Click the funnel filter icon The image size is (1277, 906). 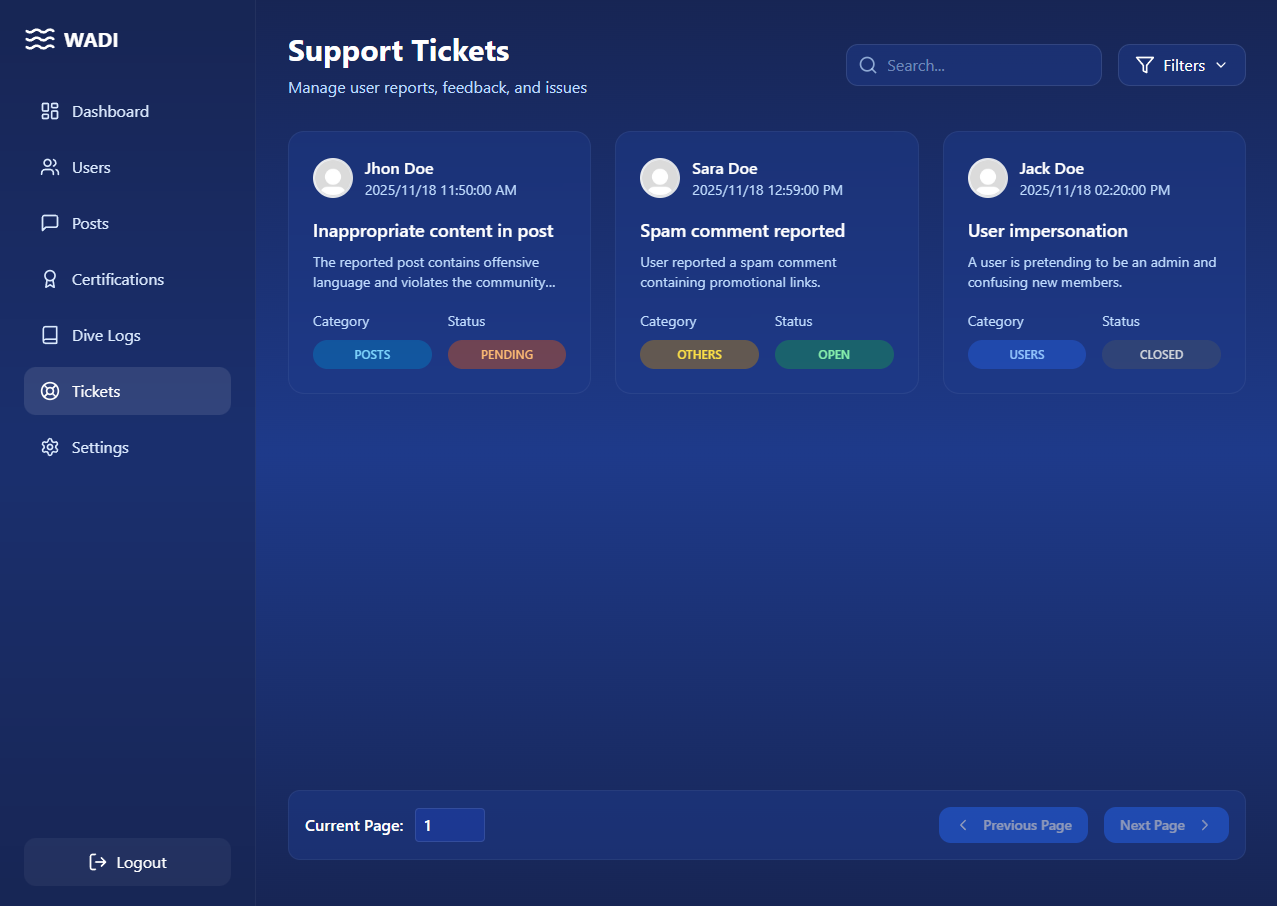click(x=1145, y=65)
